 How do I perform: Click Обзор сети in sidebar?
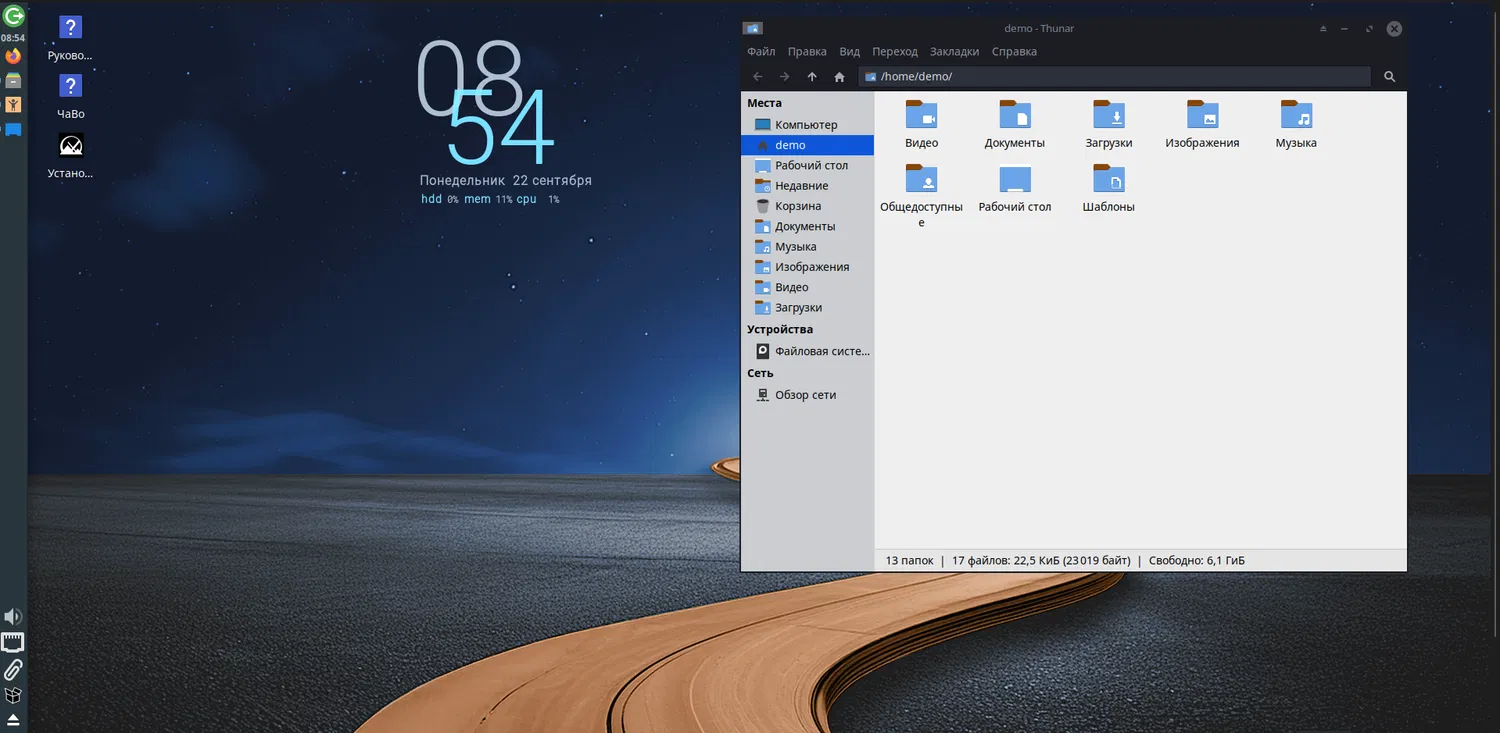[805, 395]
